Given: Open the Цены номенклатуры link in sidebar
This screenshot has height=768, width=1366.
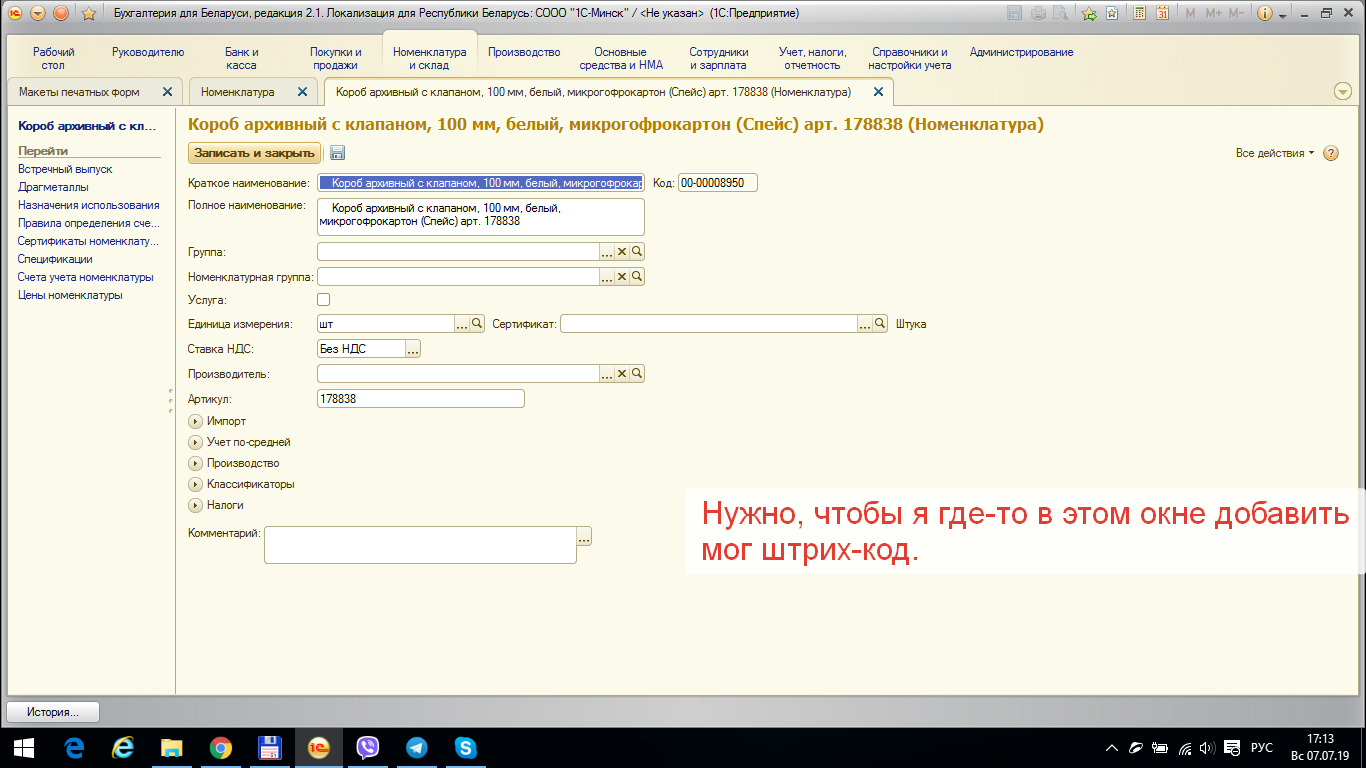Looking at the screenshot, I should point(70,295).
